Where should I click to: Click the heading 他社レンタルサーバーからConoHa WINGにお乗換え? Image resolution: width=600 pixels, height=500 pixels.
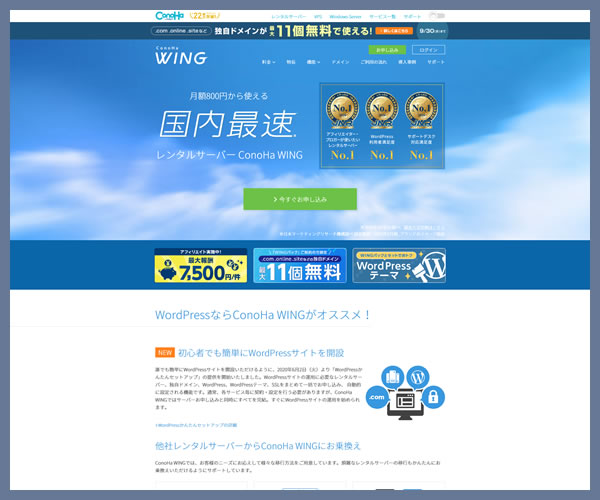coord(258,446)
